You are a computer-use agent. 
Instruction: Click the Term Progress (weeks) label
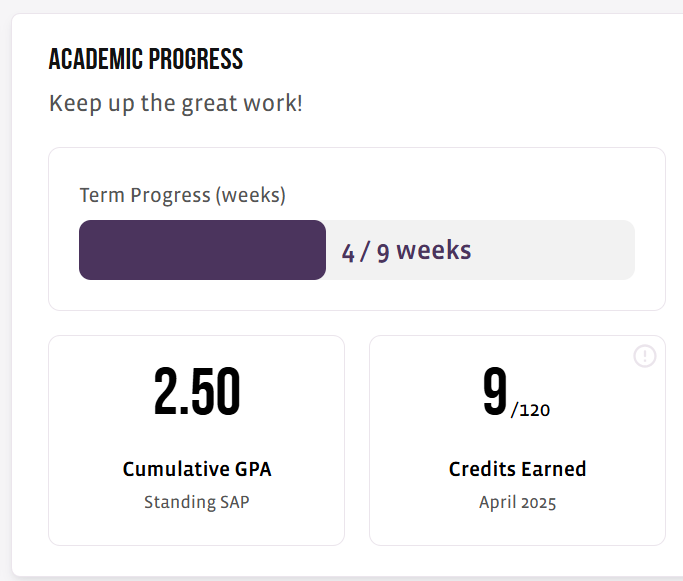183,195
